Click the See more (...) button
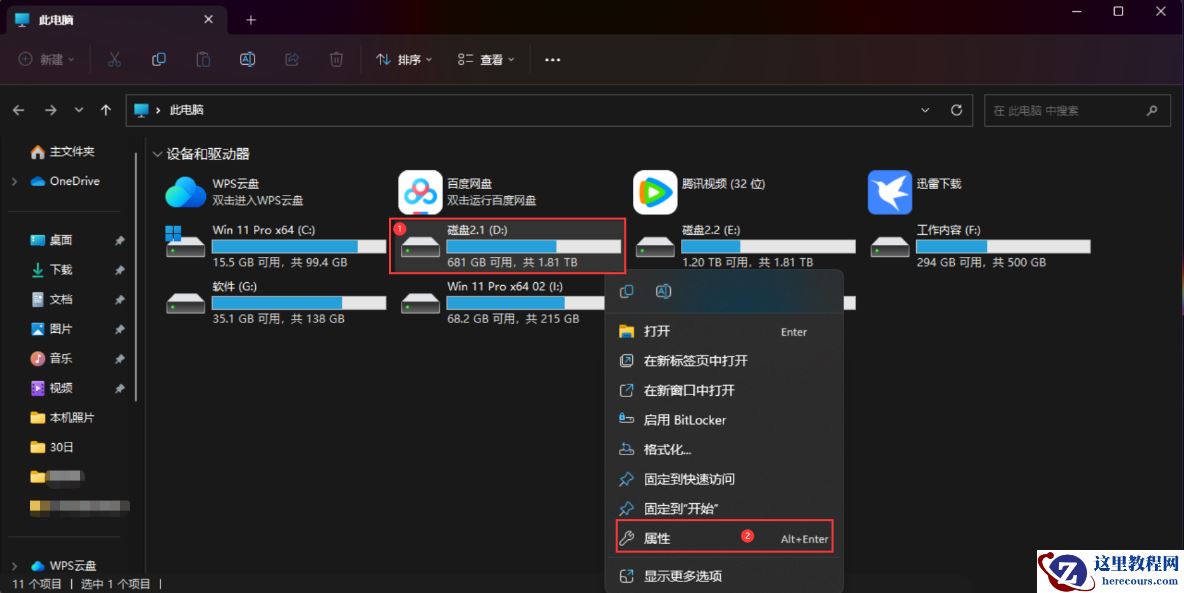This screenshot has height=593, width=1184. coord(552,59)
